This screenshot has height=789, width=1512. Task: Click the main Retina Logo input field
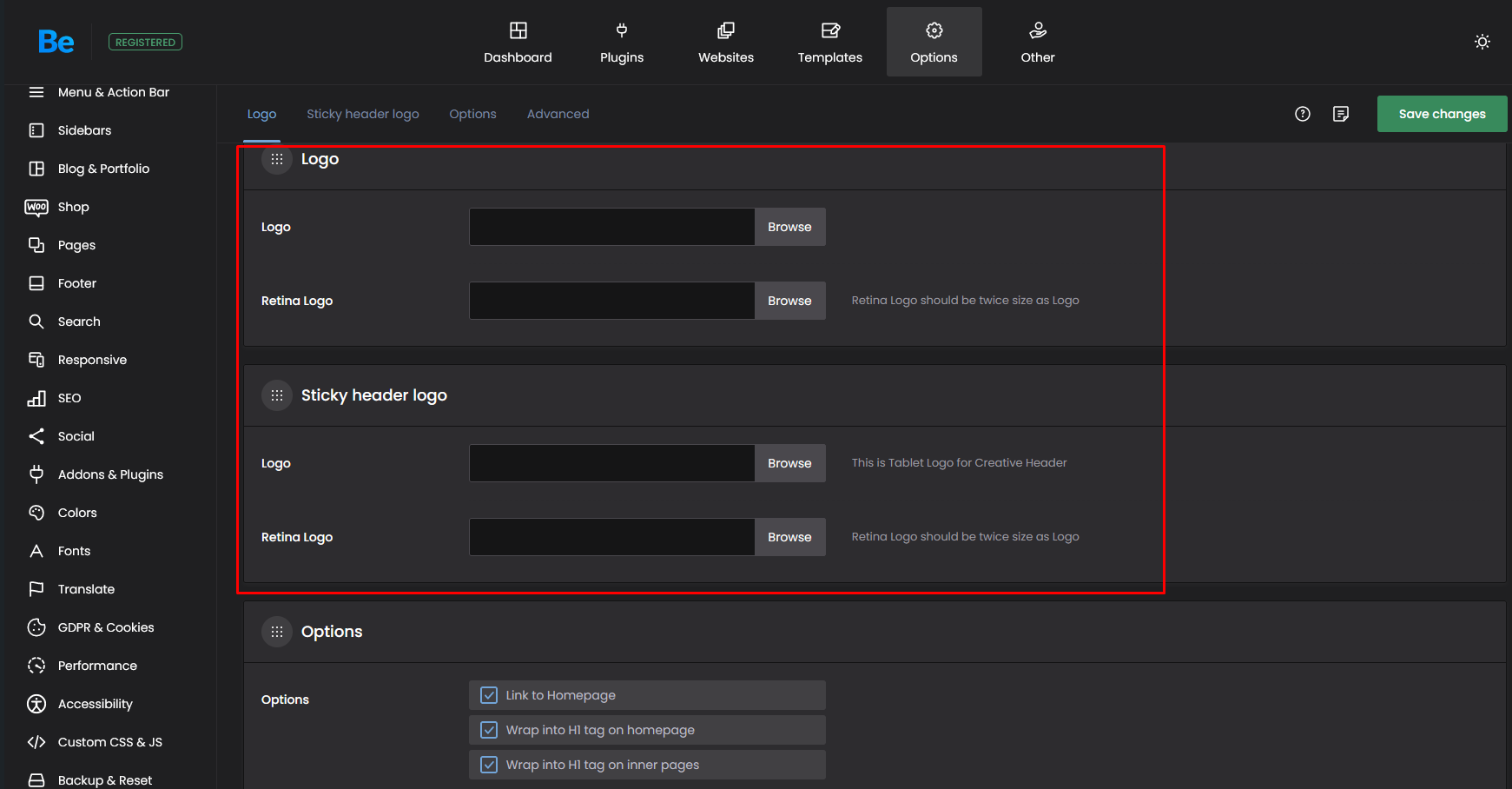612,301
